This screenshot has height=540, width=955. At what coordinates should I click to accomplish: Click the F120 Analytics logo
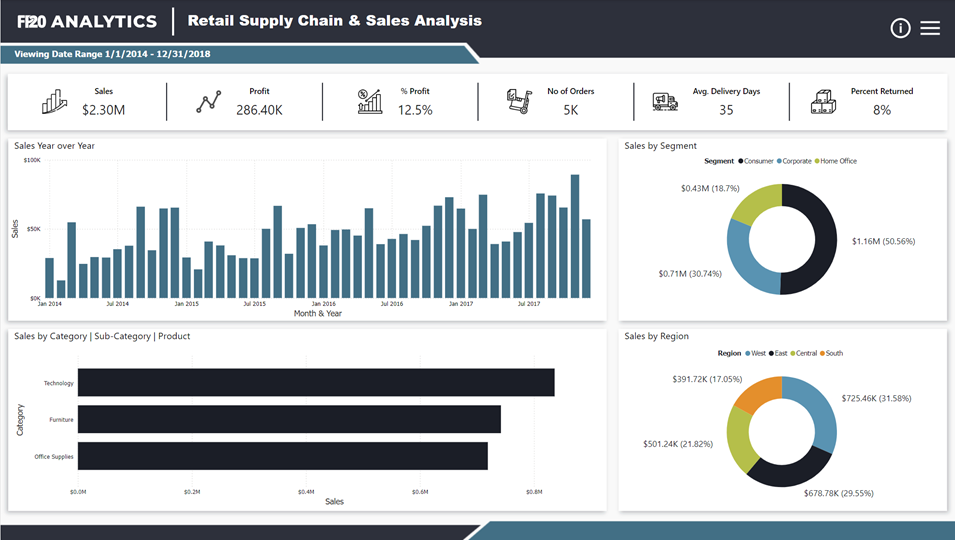click(87, 21)
